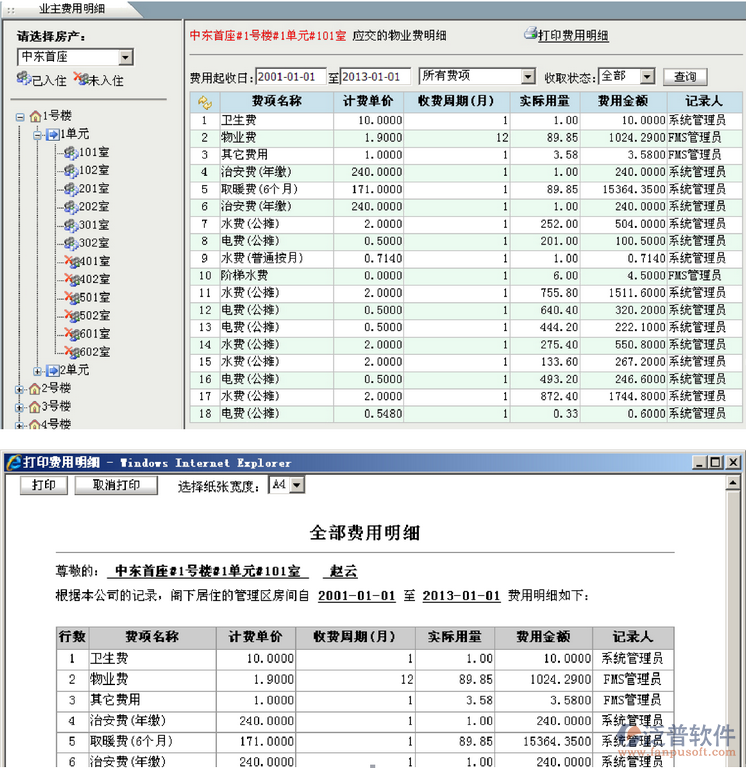This screenshot has width=746, height=768.
Task: Click 取暖费(6个月) in main table
Action: [x=259, y=190]
